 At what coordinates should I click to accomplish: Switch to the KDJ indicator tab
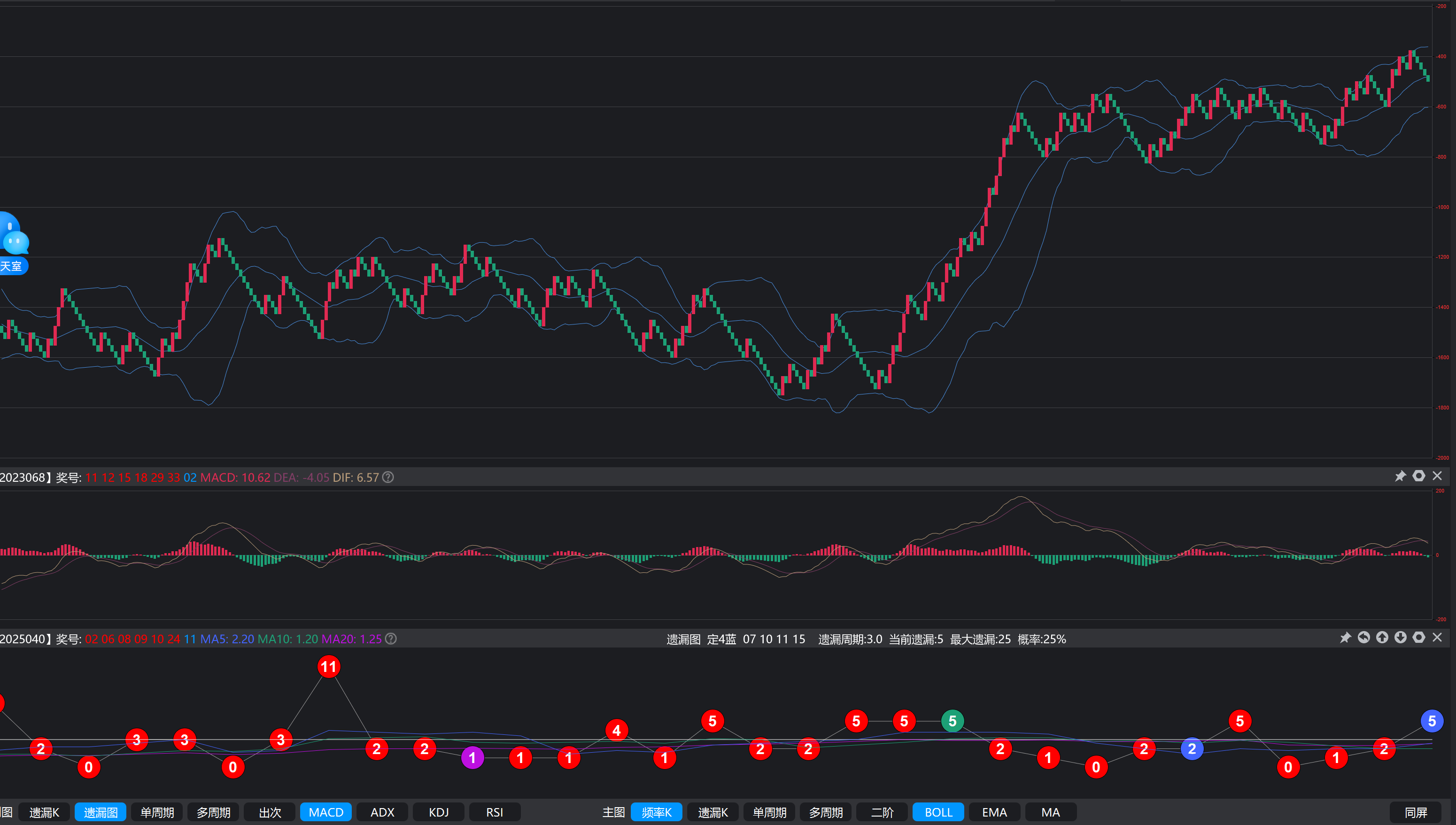[x=439, y=812]
